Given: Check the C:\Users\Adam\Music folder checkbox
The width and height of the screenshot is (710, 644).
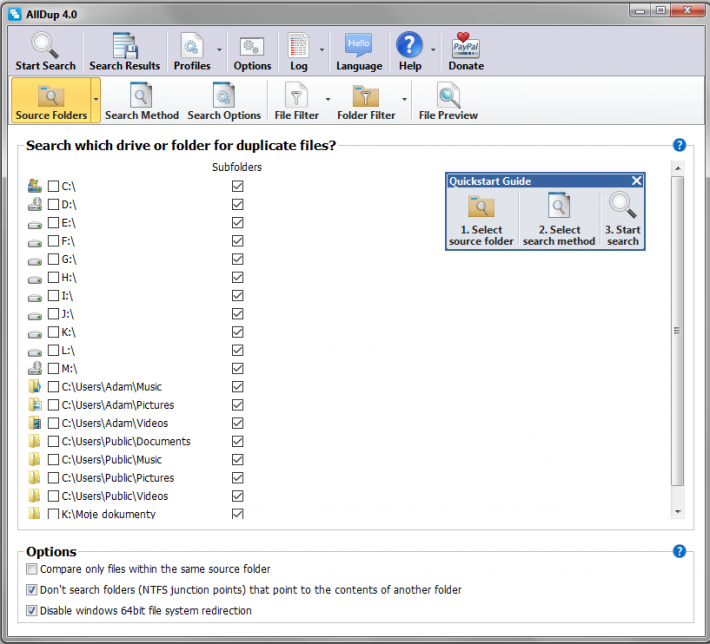Looking at the screenshot, I should tap(53, 386).
